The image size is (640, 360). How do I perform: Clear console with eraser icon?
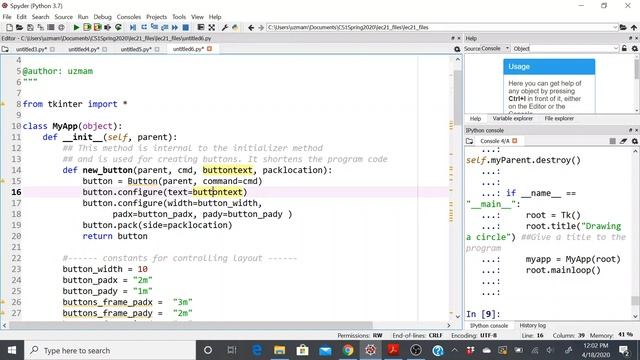coord(623,141)
